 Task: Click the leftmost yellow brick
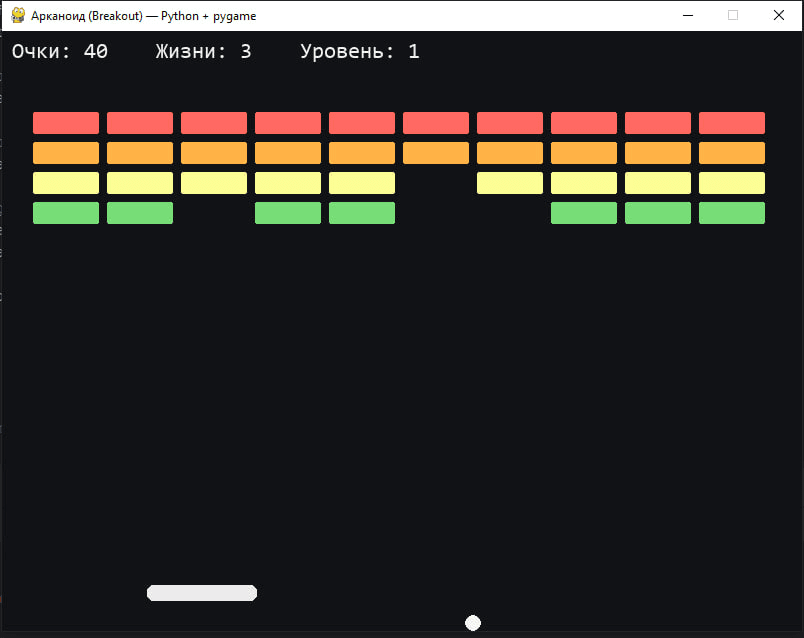(66, 183)
